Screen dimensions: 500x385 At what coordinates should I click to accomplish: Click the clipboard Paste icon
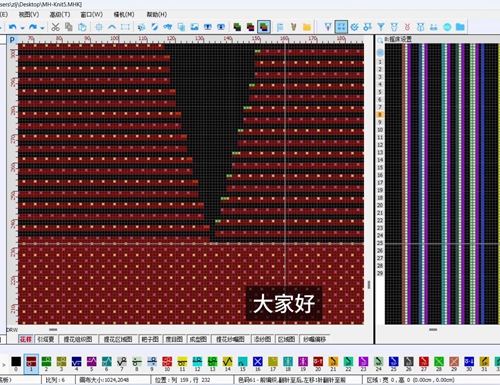82,27
